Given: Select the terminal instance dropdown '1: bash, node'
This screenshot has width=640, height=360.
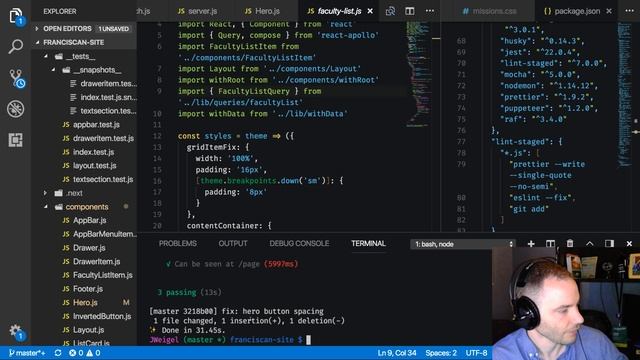Looking at the screenshot, I should 463,244.
